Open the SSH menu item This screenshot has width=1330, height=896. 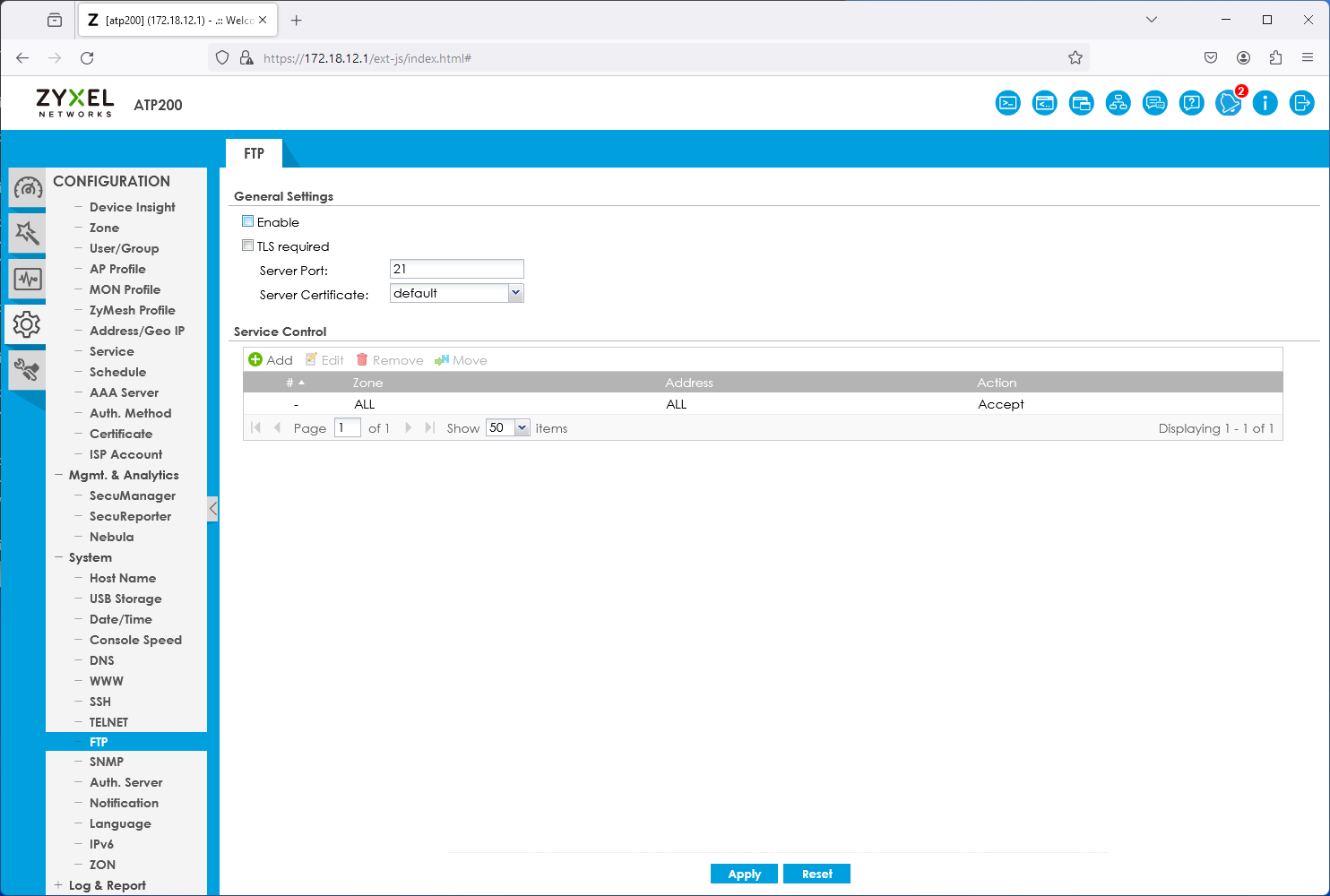100,702
